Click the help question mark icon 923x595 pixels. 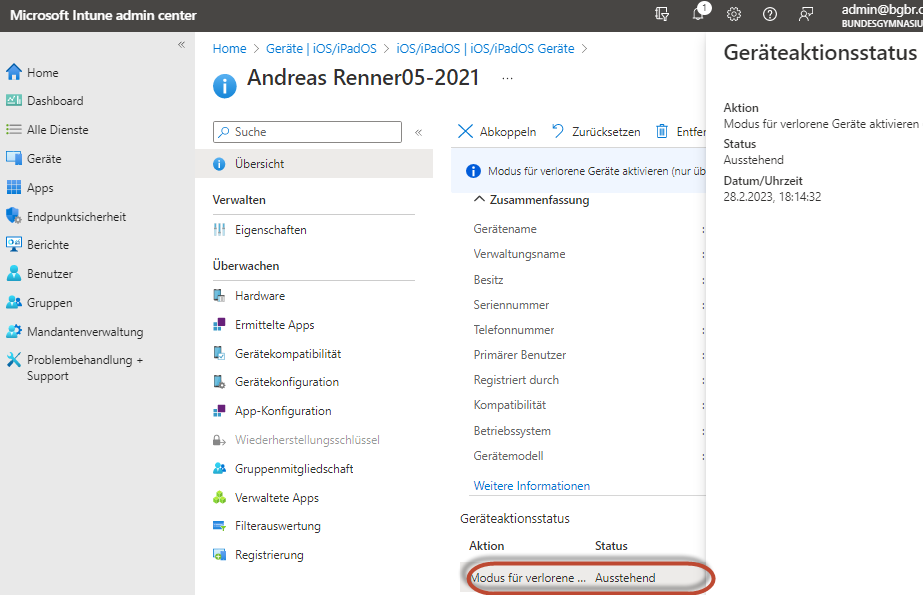click(770, 14)
